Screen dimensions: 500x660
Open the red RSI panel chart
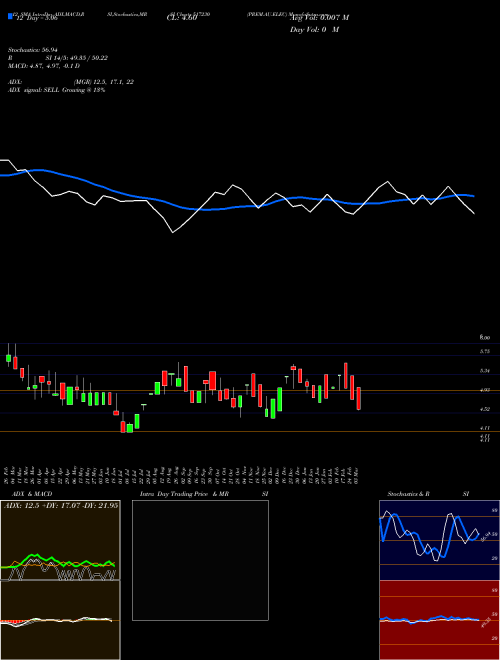point(439,620)
